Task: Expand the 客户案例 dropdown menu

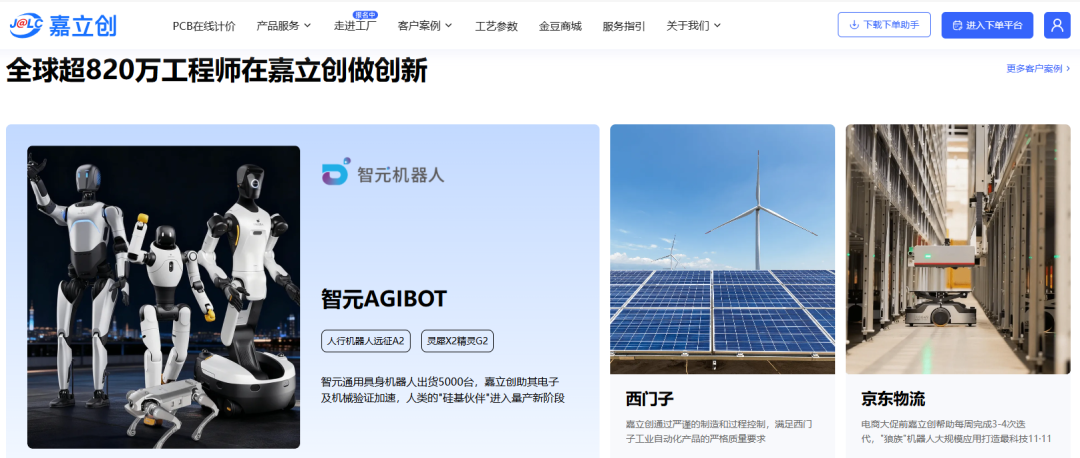Action: click(425, 26)
